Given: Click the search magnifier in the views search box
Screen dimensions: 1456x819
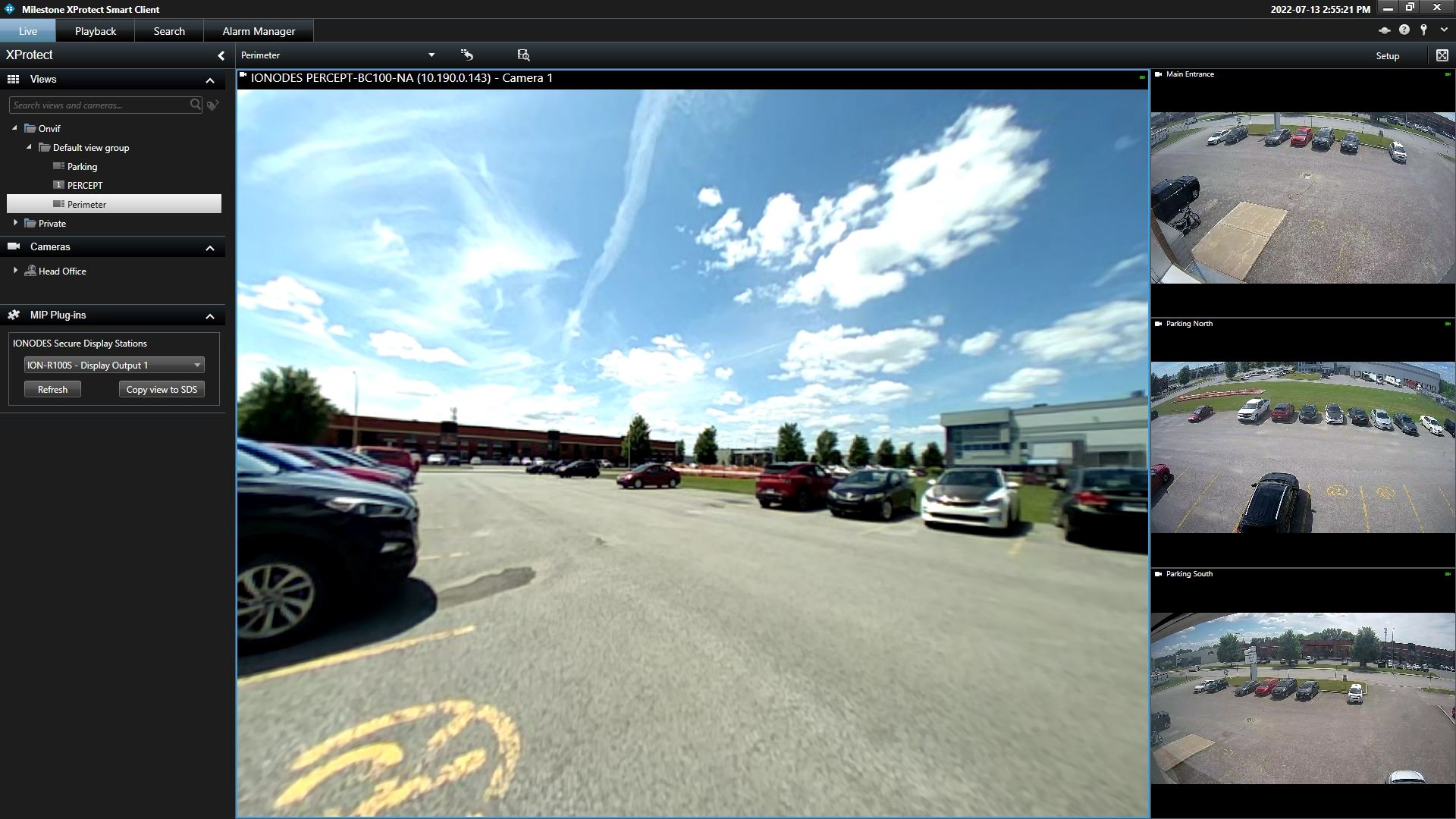Looking at the screenshot, I should (x=196, y=105).
